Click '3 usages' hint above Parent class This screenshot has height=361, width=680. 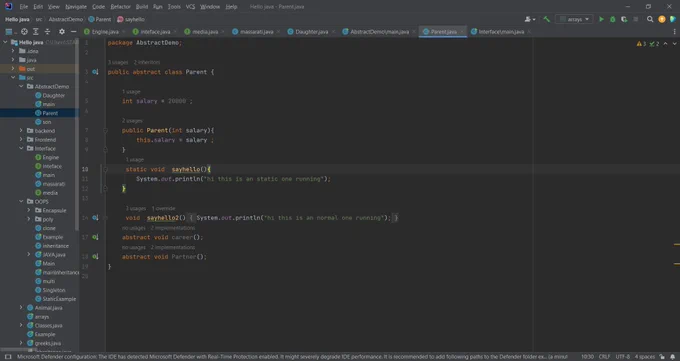point(118,62)
